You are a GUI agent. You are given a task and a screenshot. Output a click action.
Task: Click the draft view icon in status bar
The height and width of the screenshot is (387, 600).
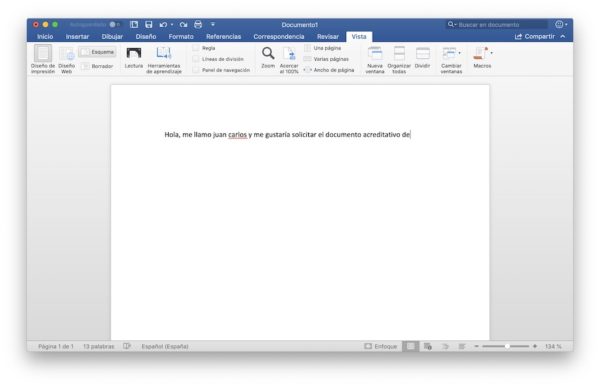click(x=462, y=346)
